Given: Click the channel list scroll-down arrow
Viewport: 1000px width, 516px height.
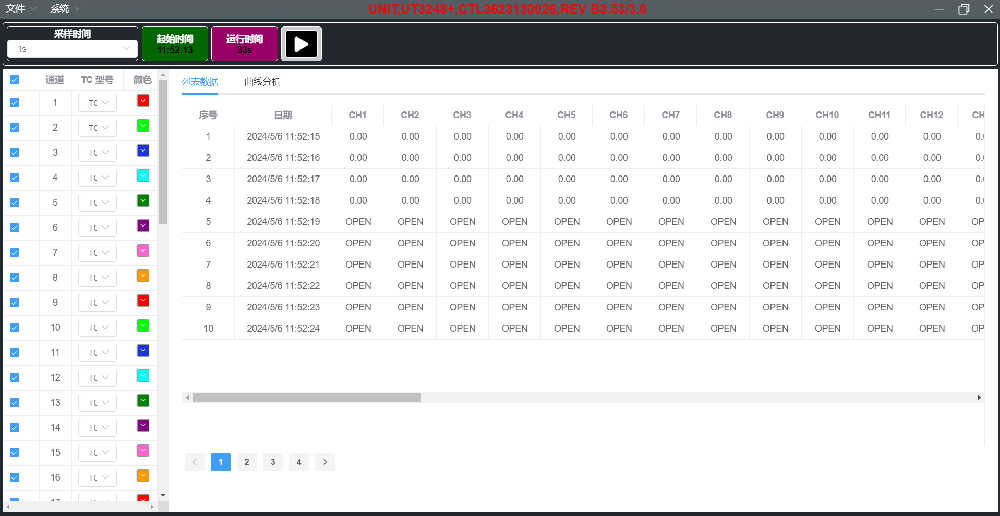Looking at the screenshot, I should coord(163,495).
